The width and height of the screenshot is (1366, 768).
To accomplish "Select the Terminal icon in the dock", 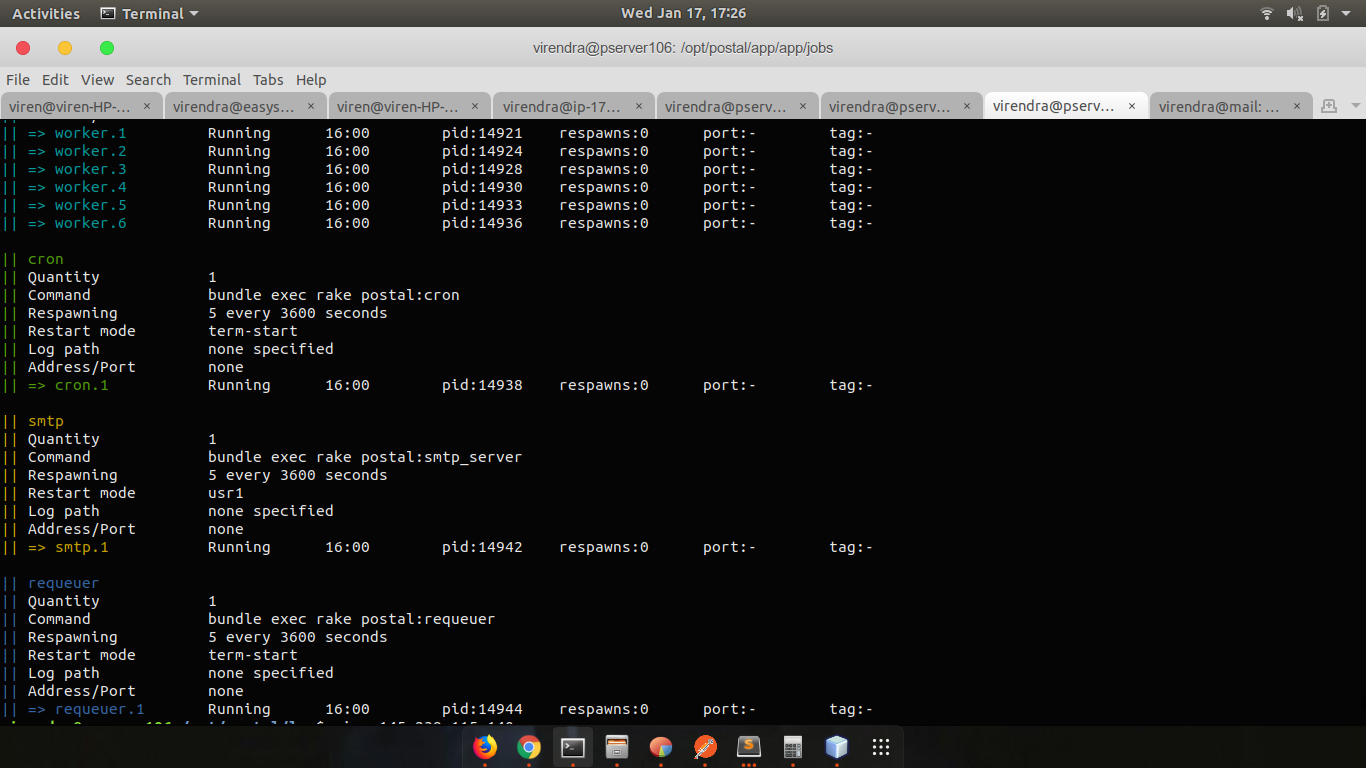I will coord(572,747).
